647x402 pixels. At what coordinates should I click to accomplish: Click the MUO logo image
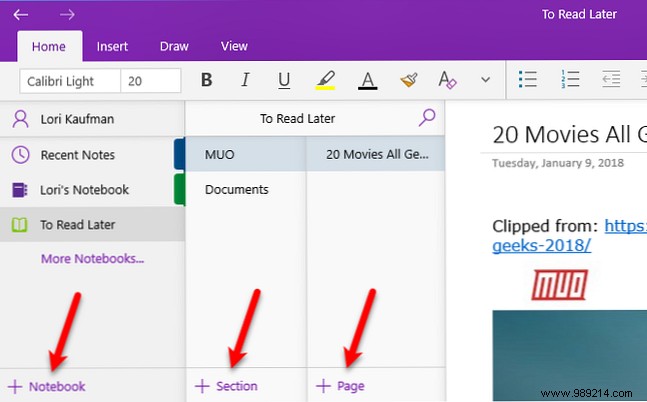(x=560, y=285)
